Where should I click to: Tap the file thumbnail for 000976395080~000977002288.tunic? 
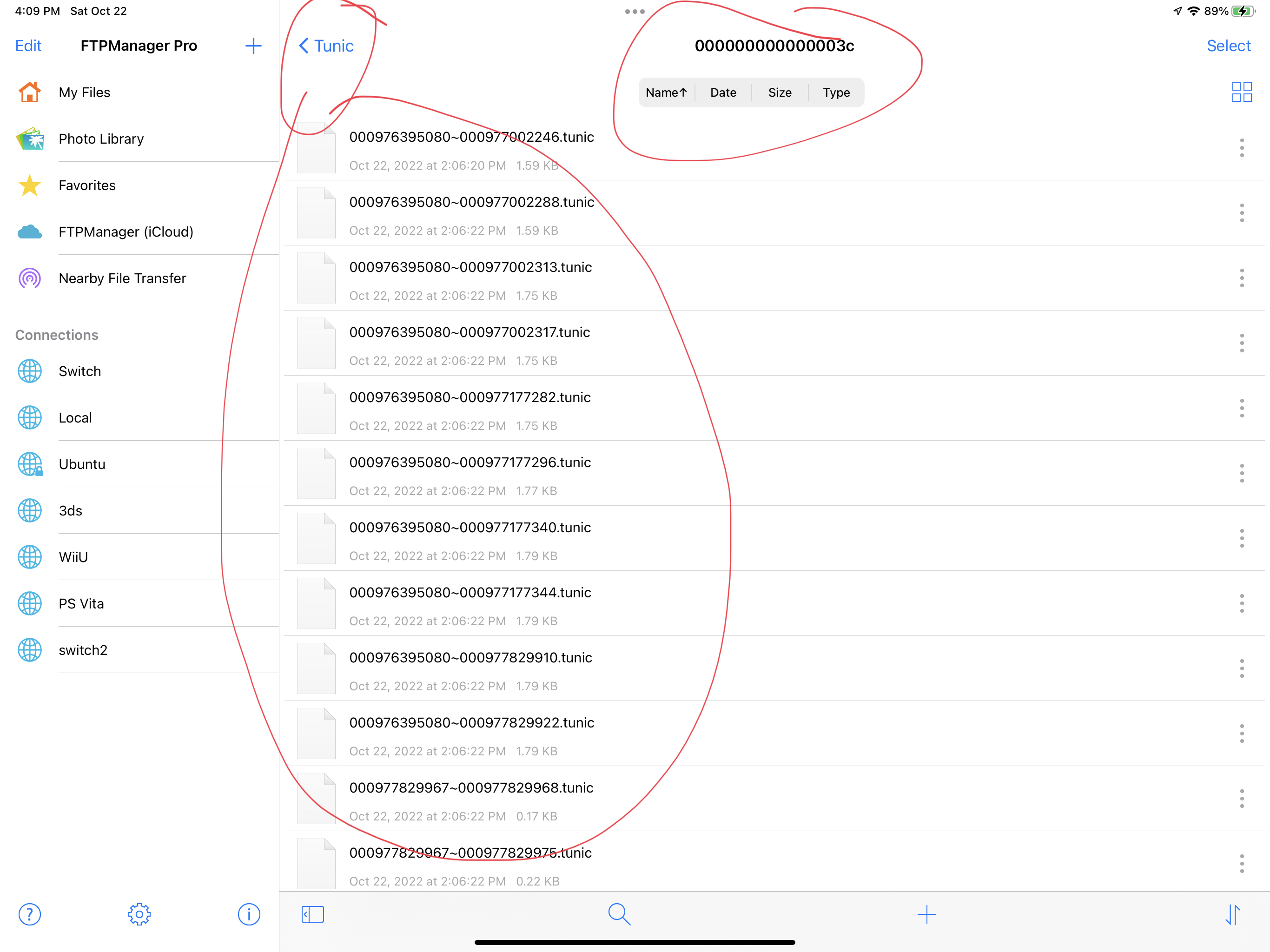tap(317, 212)
